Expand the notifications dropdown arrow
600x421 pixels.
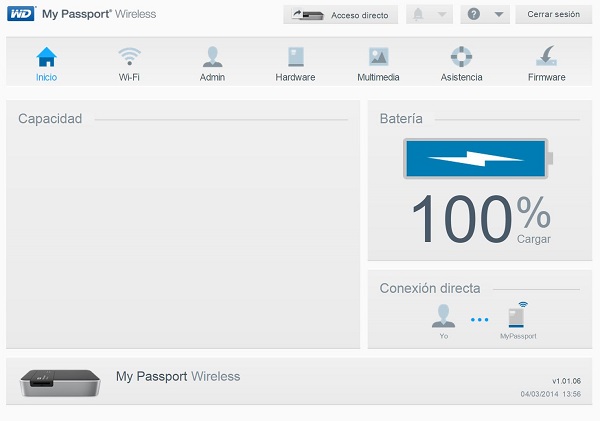(x=442, y=15)
